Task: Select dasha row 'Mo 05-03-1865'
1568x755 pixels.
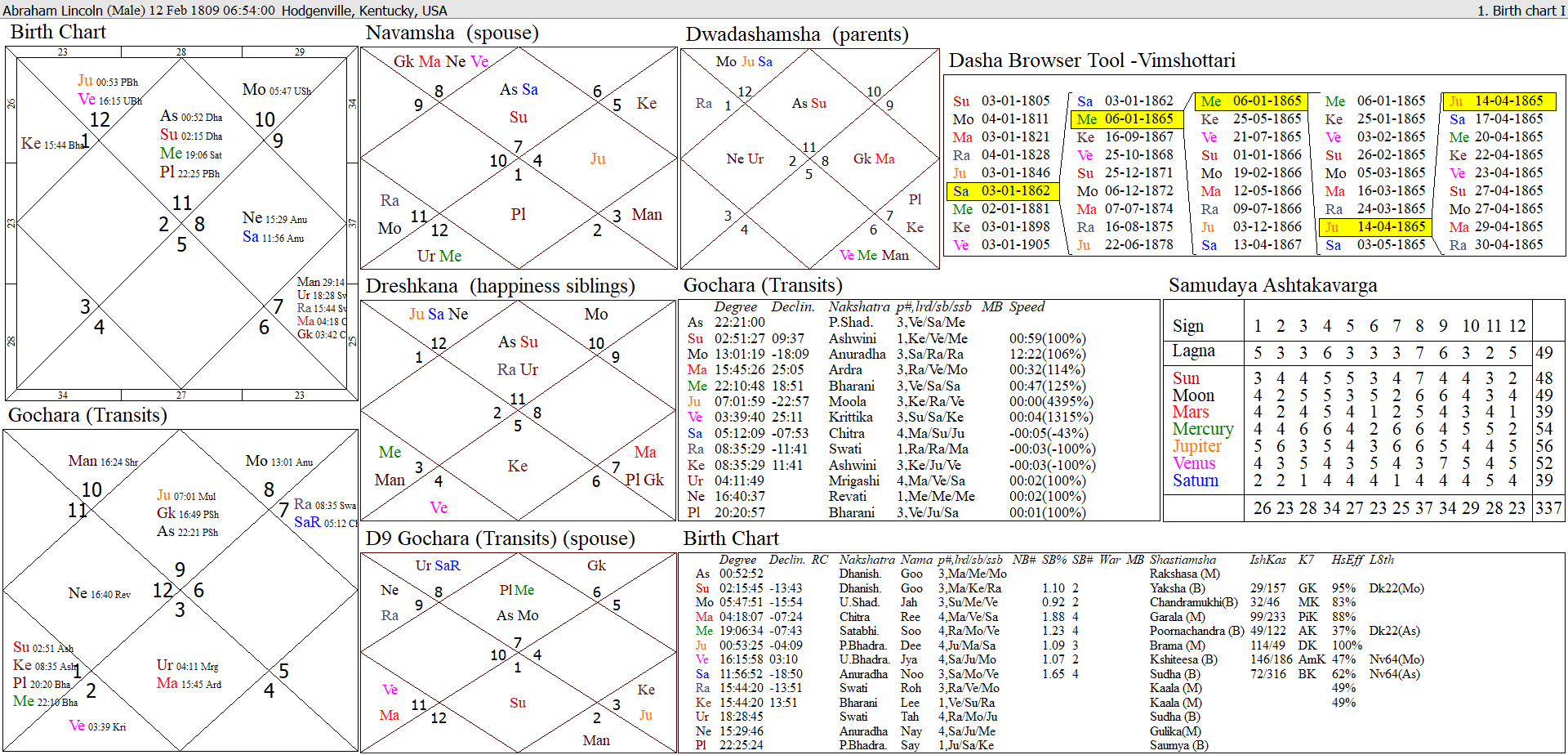Action: click(x=1376, y=173)
